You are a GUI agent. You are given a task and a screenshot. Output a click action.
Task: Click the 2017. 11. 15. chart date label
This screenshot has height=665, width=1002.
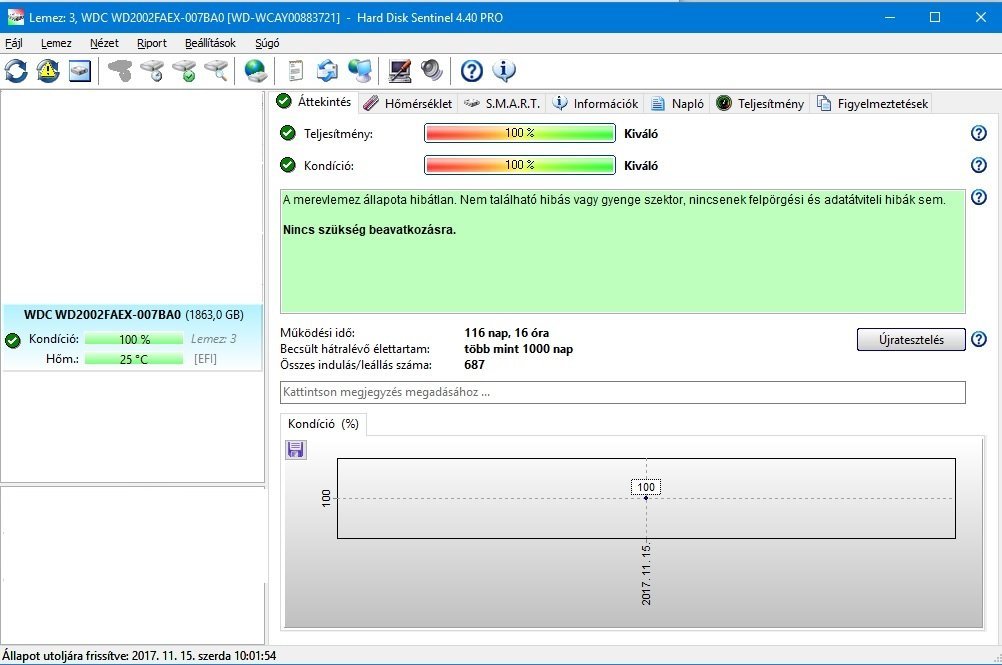pyautogui.click(x=646, y=574)
